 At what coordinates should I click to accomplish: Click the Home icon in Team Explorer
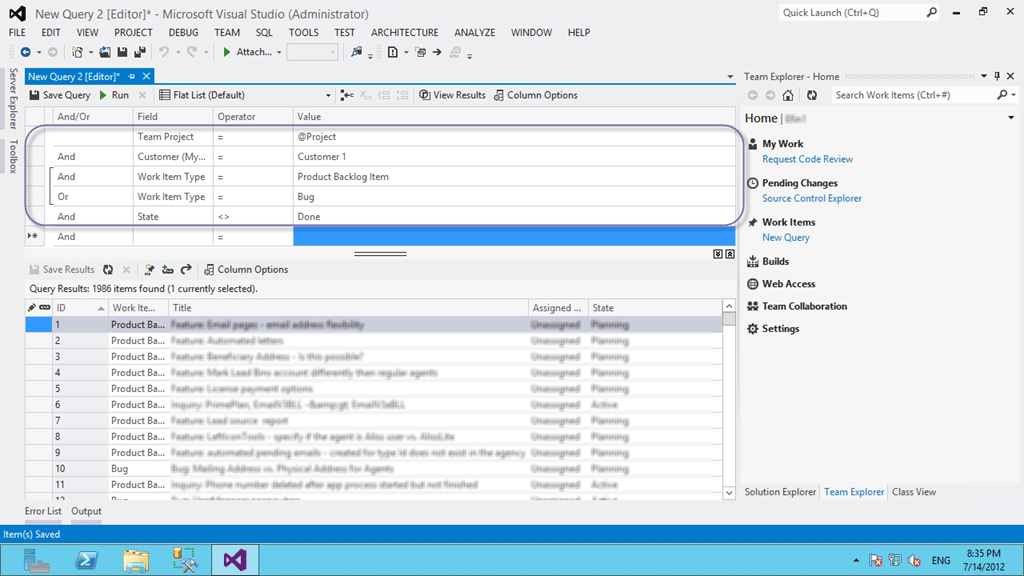(788, 95)
